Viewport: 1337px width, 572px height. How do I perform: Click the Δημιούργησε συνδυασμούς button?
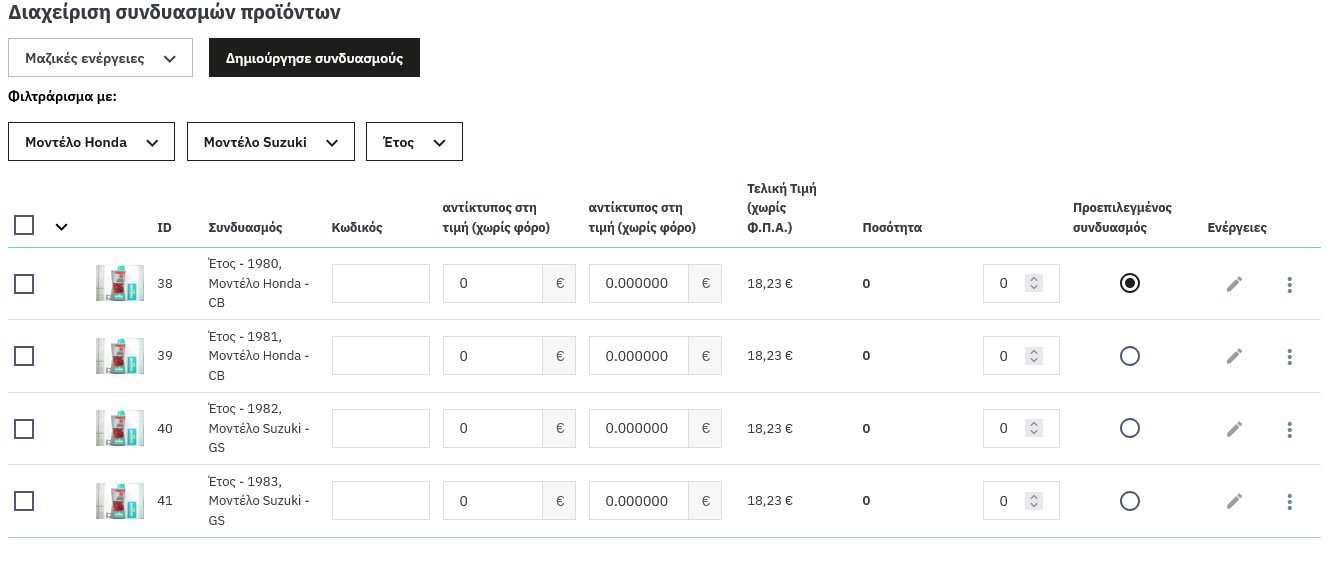tap(314, 58)
